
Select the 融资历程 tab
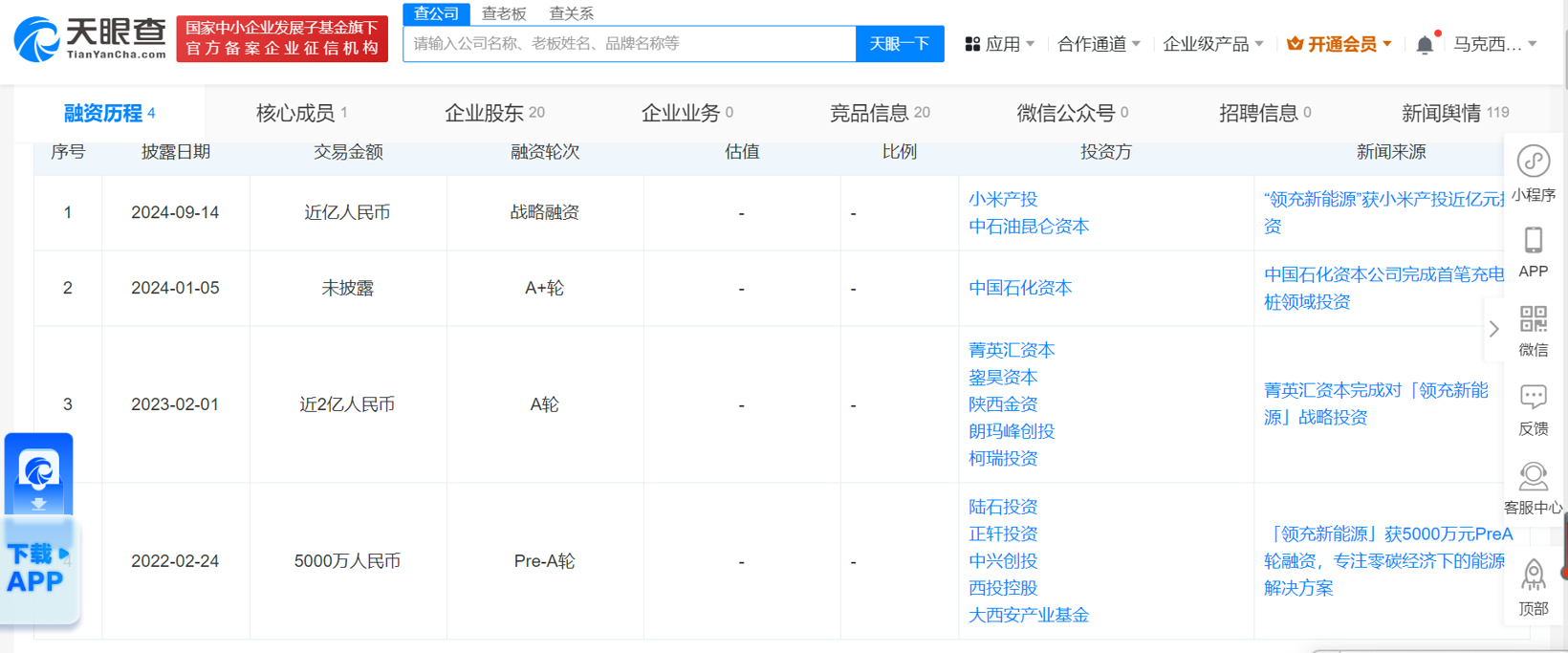click(x=109, y=113)
